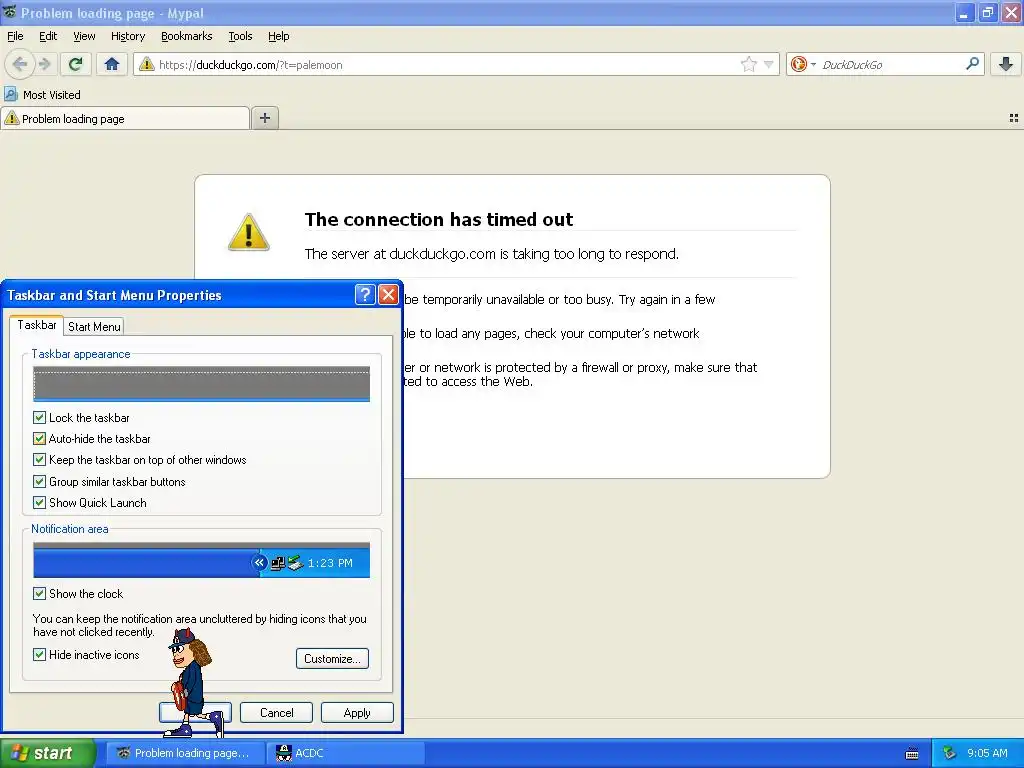The width and height of the screenshot is (1024, 768).
Task: Open the Bookmarks menu
Action: pos(186,36)
